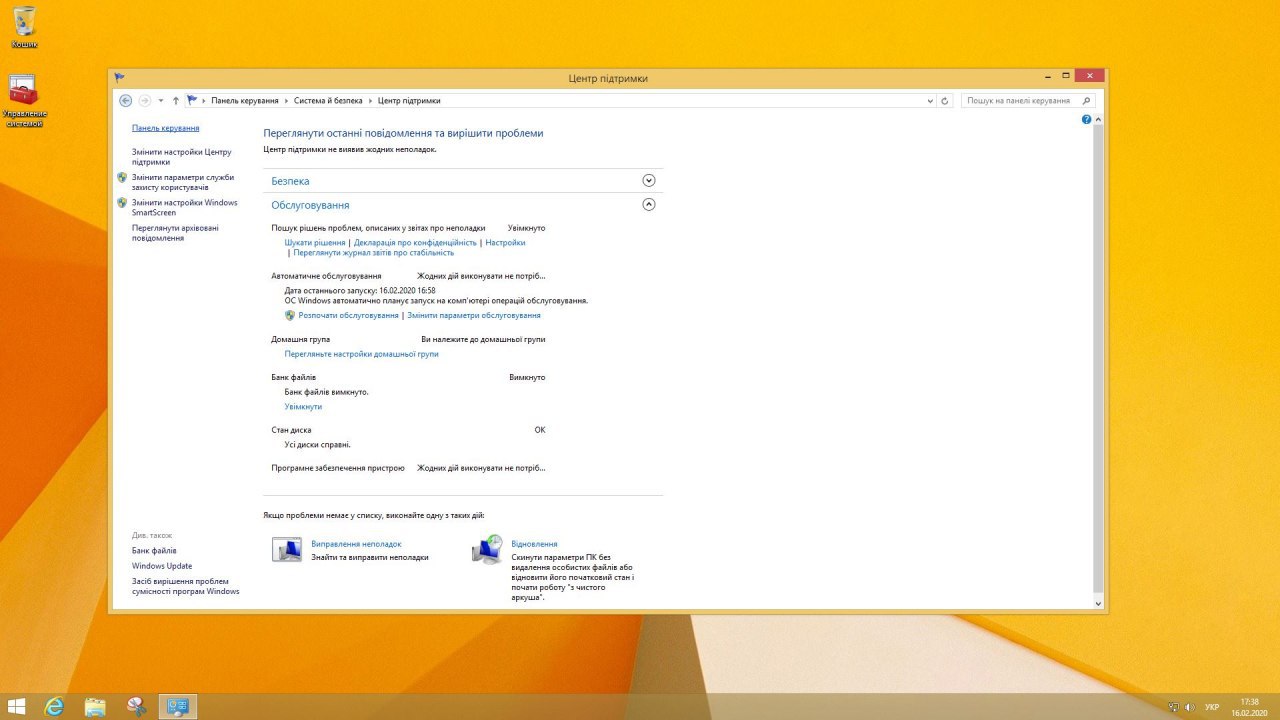Viewport: 1280px width, 720px height.
Task: Click the search magnifier icon
Action: coord(1087,101)
